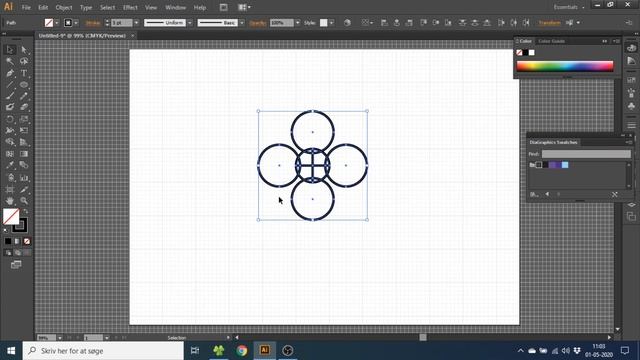
Task: Pick the white swatch in Color panel
Action: coord(531,52)
